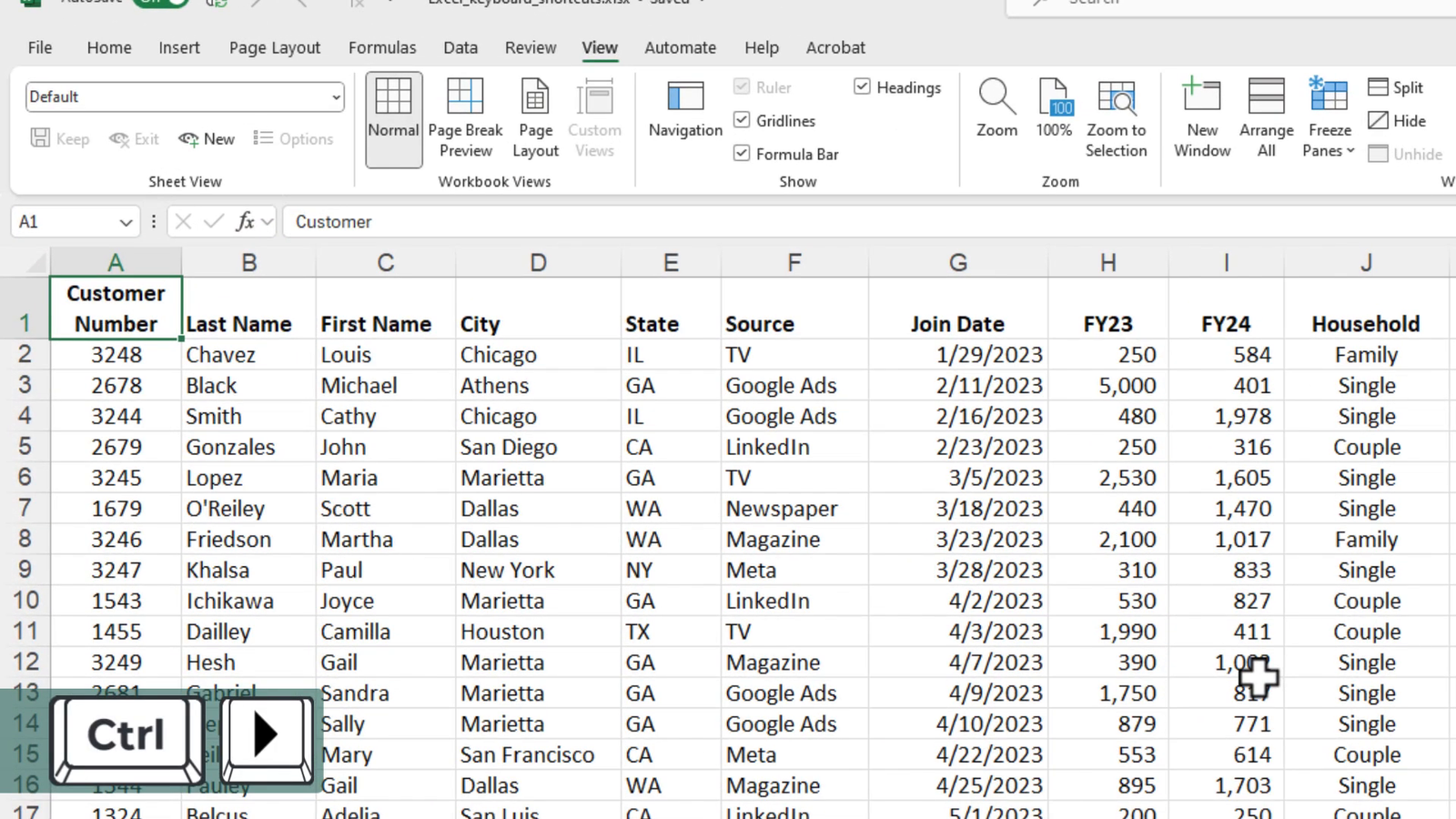
Task: Open the Review tab
Action: click(x=531, y=47)
